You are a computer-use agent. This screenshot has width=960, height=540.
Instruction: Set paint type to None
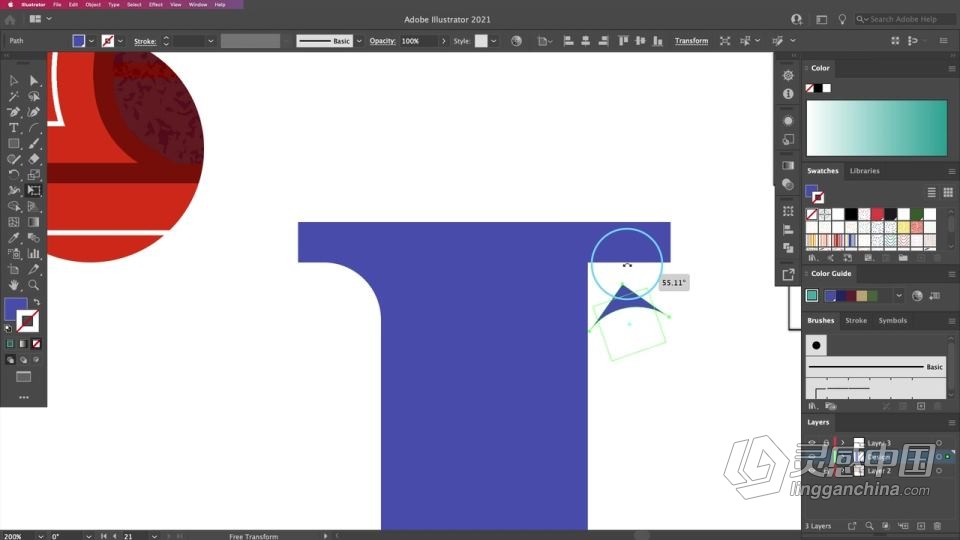tap(37, 344)
